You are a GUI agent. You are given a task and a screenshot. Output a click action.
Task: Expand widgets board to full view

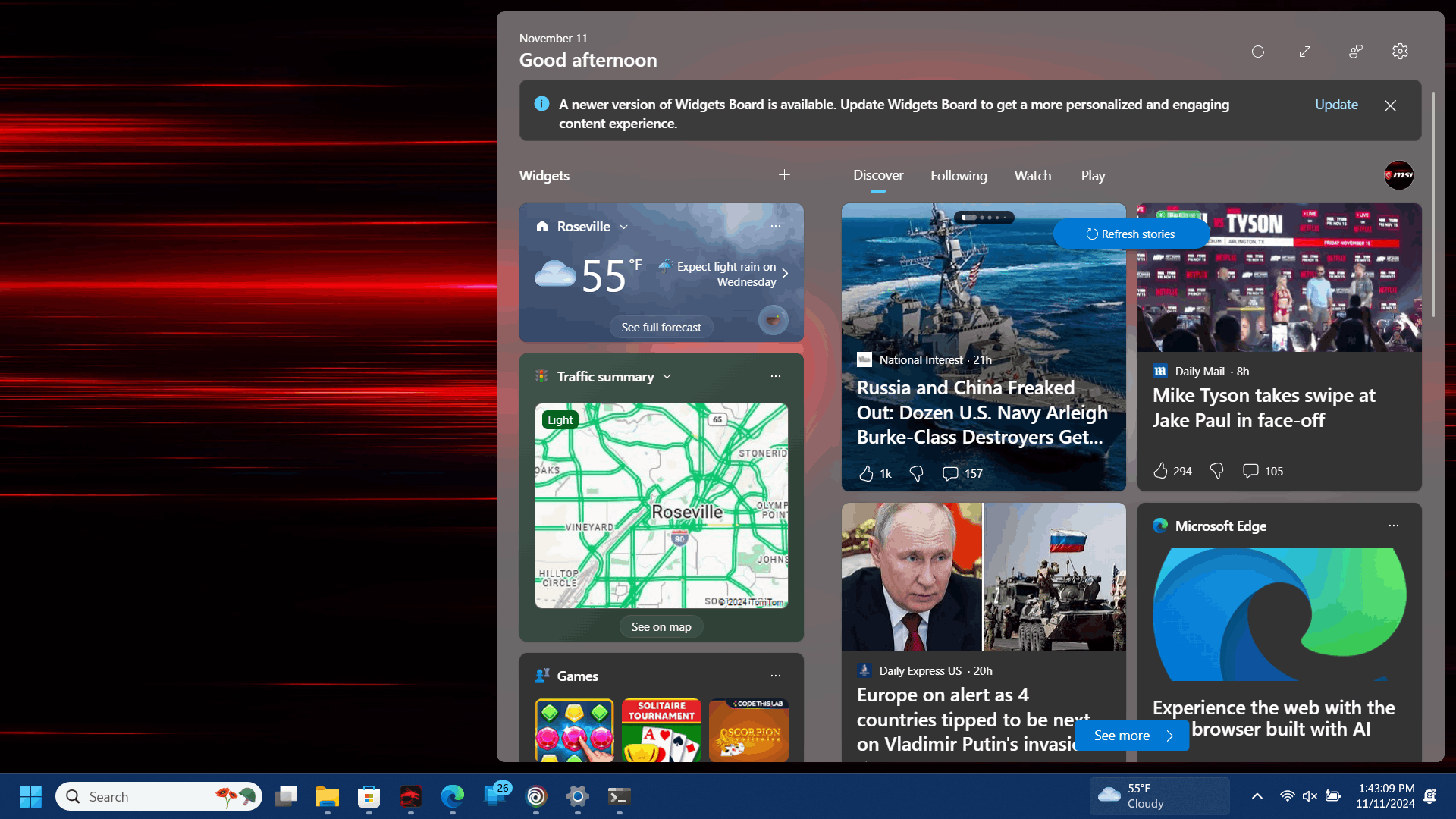1305,52
